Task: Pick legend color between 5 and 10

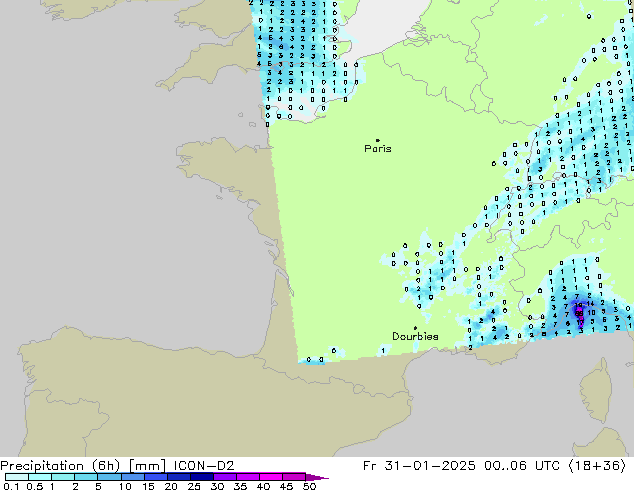Action: click(x=109, y=477)
